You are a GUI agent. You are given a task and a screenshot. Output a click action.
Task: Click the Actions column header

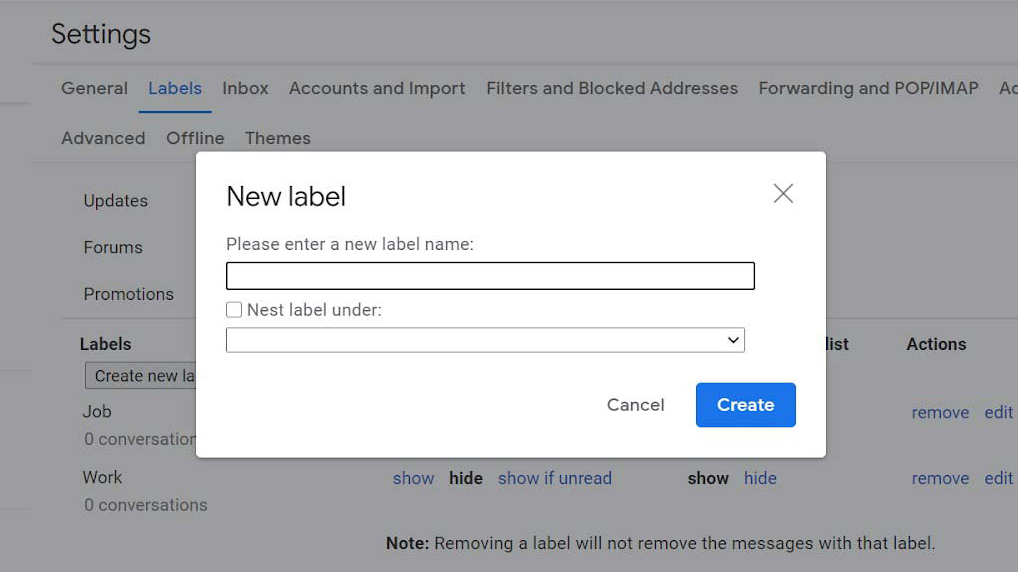(x=936, y=344)
